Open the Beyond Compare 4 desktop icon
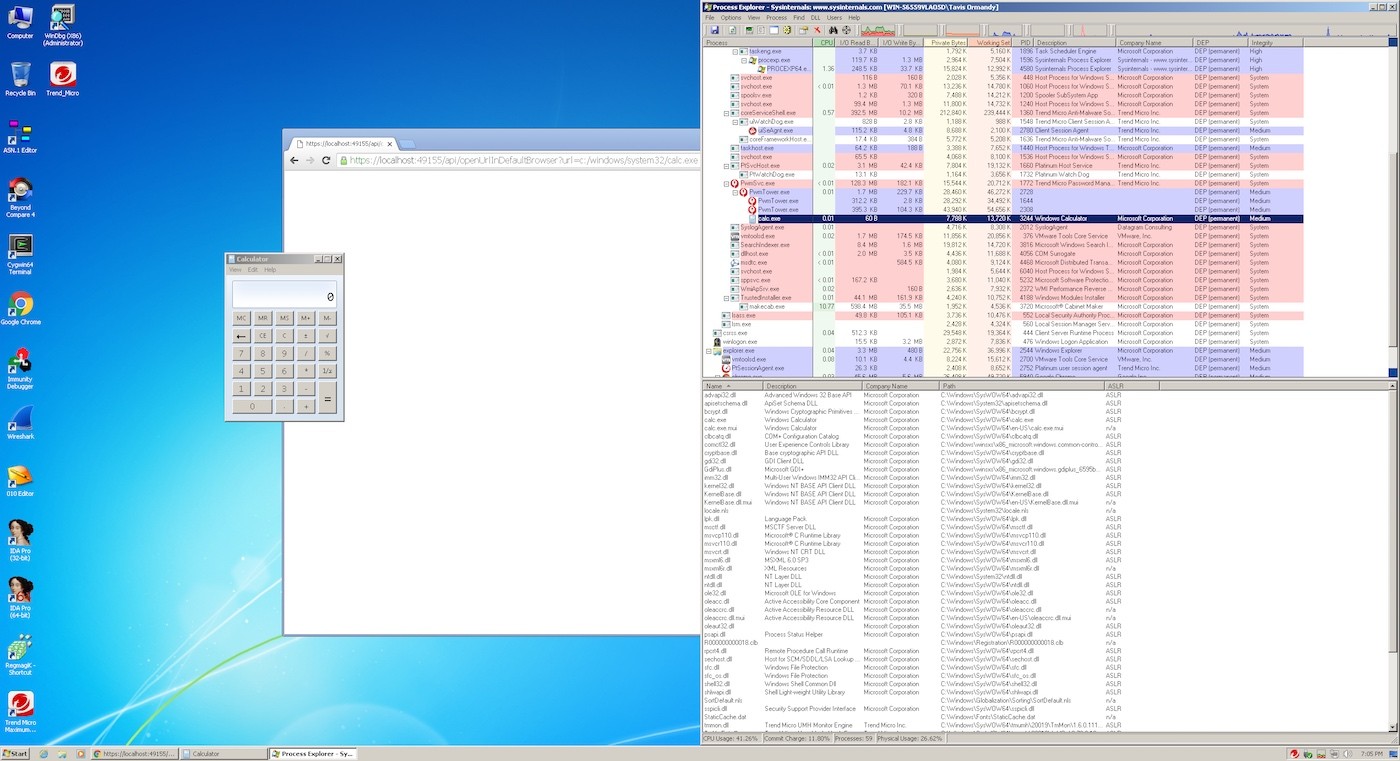This screenshot has height=761, width=1400. pyautogui.click(x=20, y=197)
